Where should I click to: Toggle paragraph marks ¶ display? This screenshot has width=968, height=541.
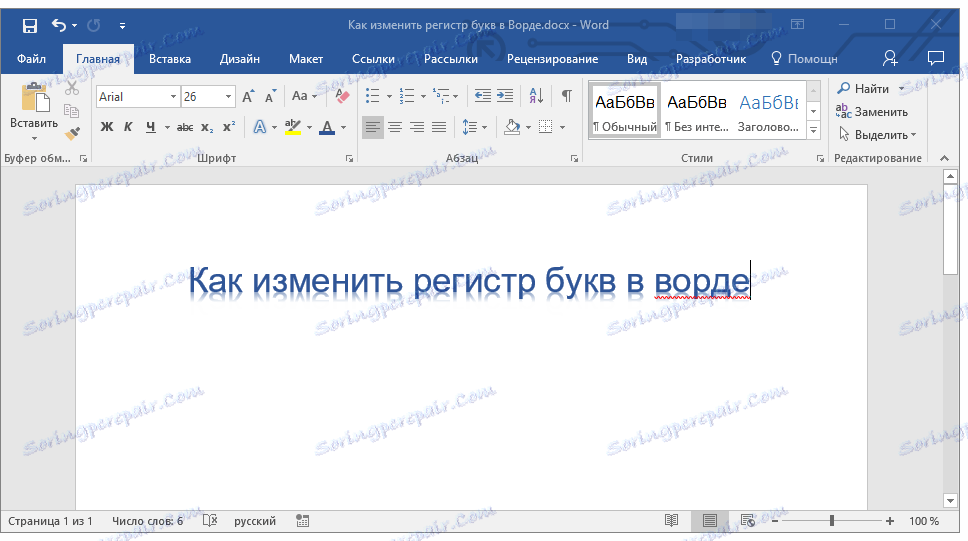(x=566, y=96)
